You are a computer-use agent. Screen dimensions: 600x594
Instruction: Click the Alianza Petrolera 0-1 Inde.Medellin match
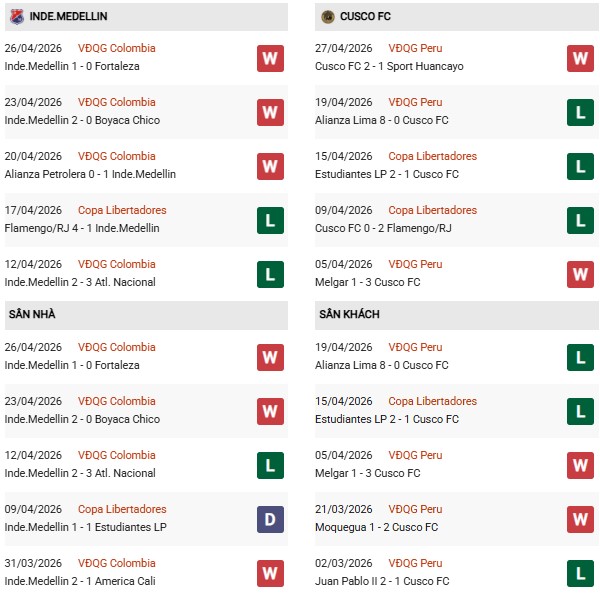tap(90, 175)
